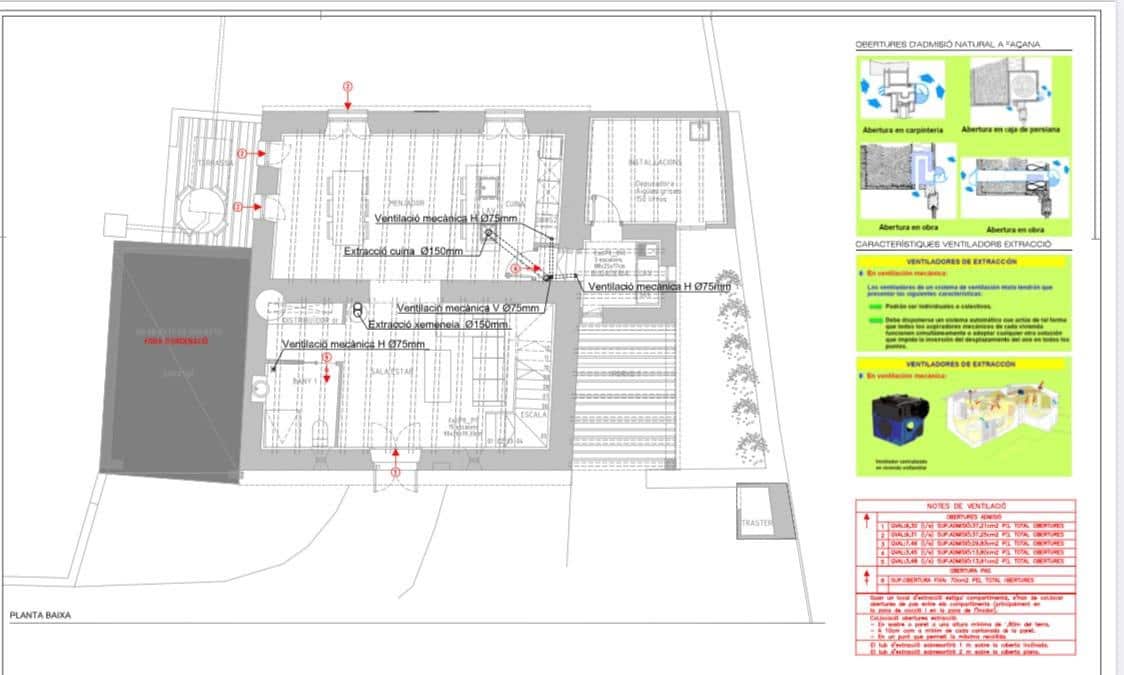Click the lower red marker beside the terrace
Viewport: 1124px width, 675px height.
(238, 206)
